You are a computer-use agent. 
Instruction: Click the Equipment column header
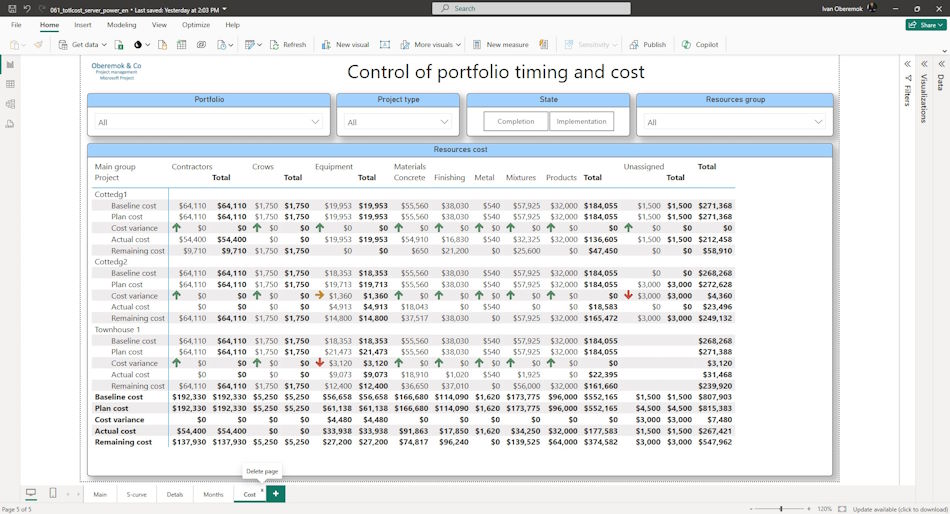(x=334, y=167)
